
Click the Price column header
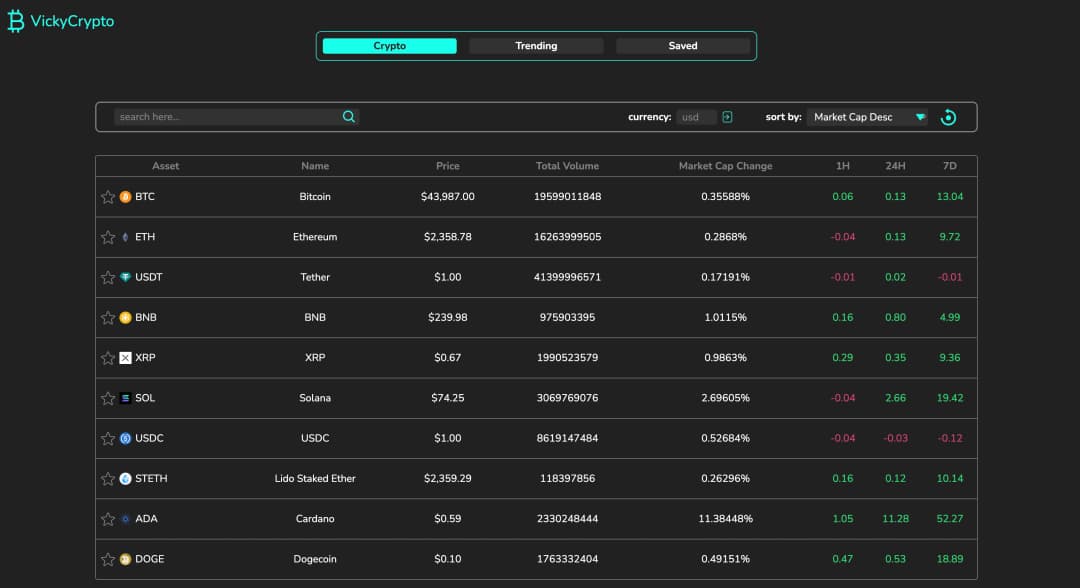[x=448, y=166]
